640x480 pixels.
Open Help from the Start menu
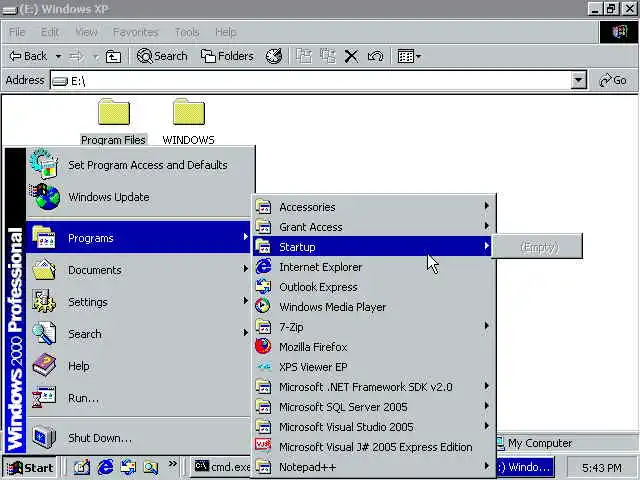point(139,366)
